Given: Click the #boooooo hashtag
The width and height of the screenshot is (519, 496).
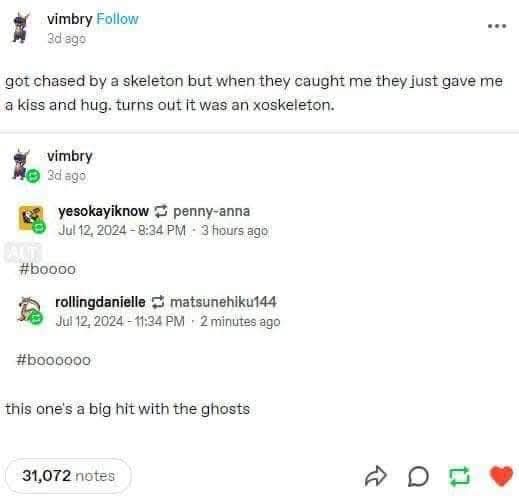Looking at the screenshot, I should click(53, 360).
